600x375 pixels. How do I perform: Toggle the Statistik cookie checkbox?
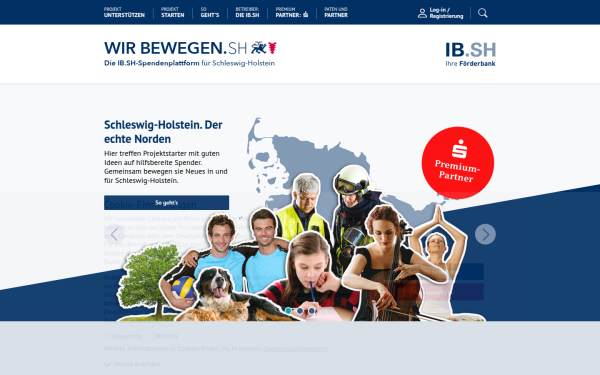[151, 336]
